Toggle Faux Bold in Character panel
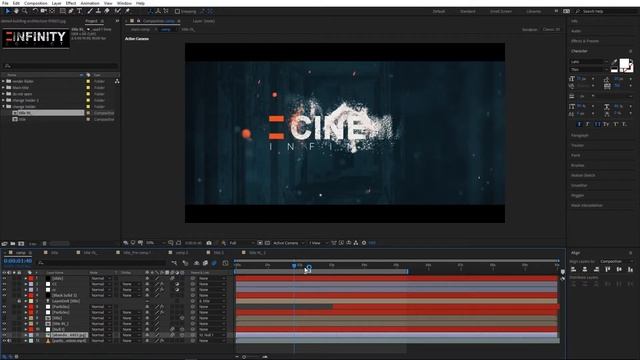This screenshot has height=360, width=640. pos(579,124)
